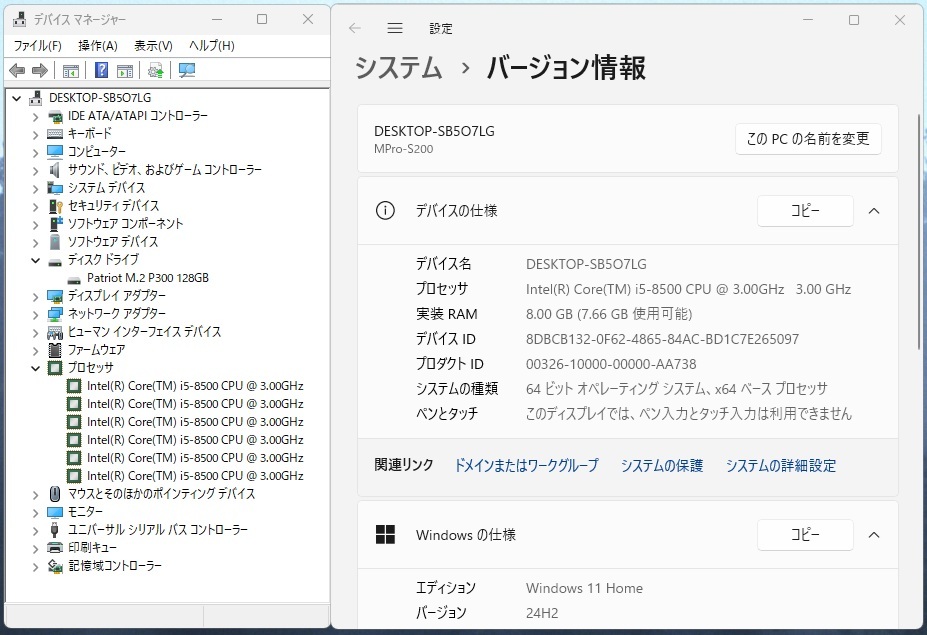Viewport: 927px width, 635px height.
Task: Scan for hardware changes using monitor icon
Action: tap(187, 71)
